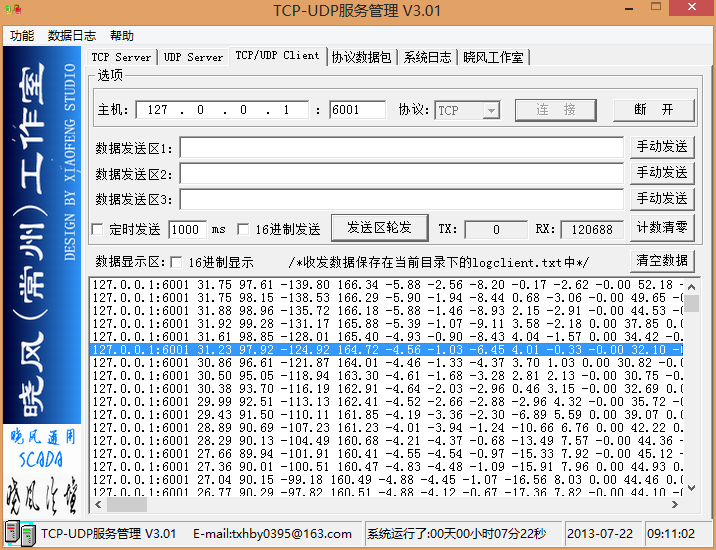Select the data row starting 29.43 91.50
Screen dimensions: 716x550
tap(386, 415)
